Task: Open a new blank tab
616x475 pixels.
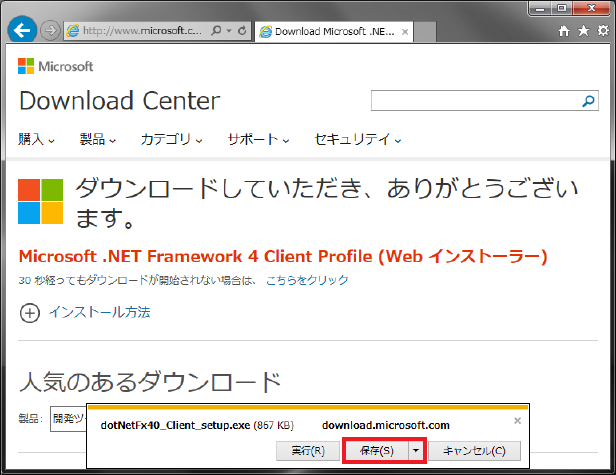Action: (425, 32)
